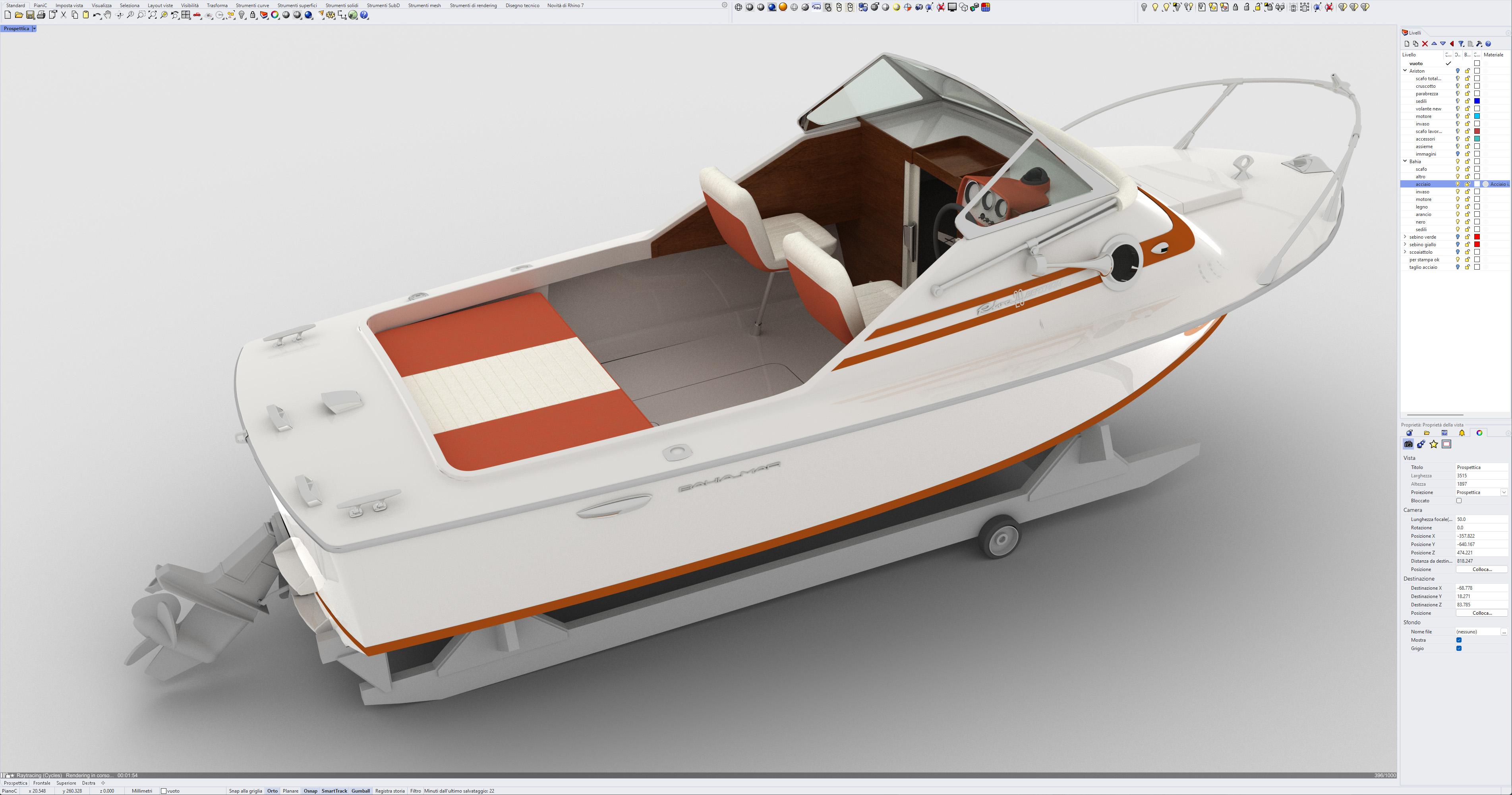This screenshot has width=1512, height=795.
Task: Click the blue color swatch of sedili layer
Action: tap(1477, 101)
